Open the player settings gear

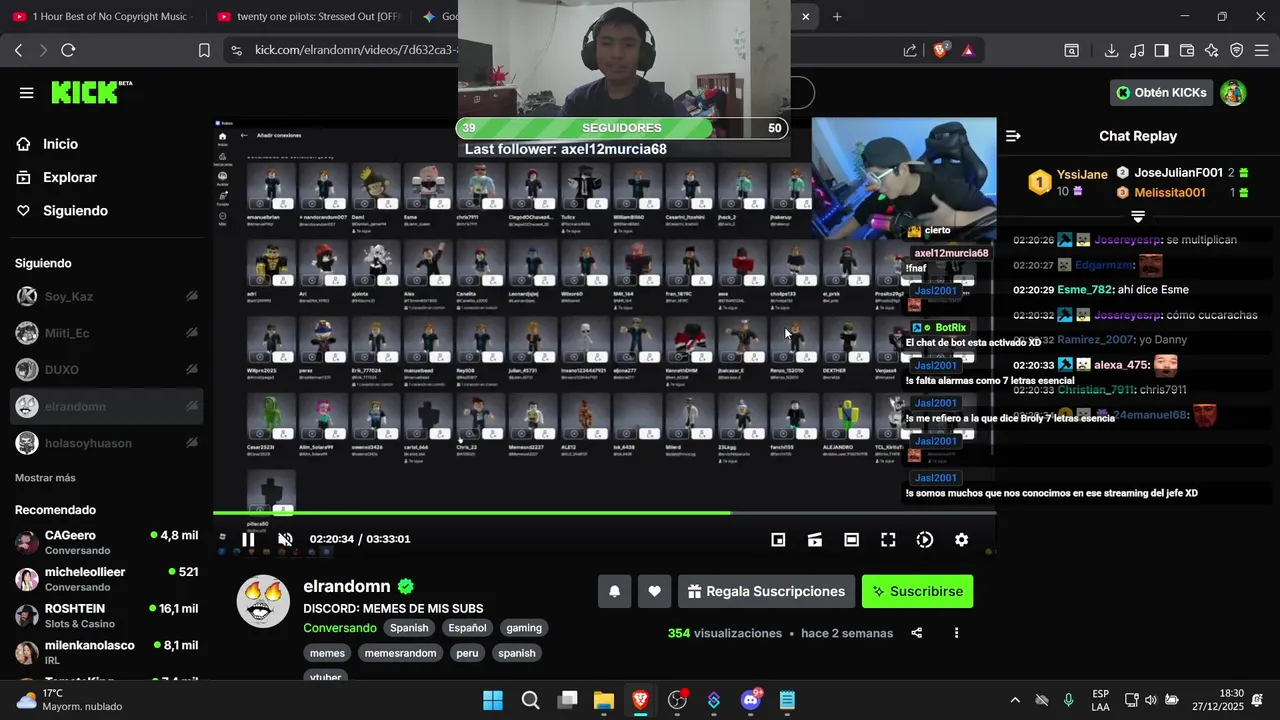click(x=961, y=540)
